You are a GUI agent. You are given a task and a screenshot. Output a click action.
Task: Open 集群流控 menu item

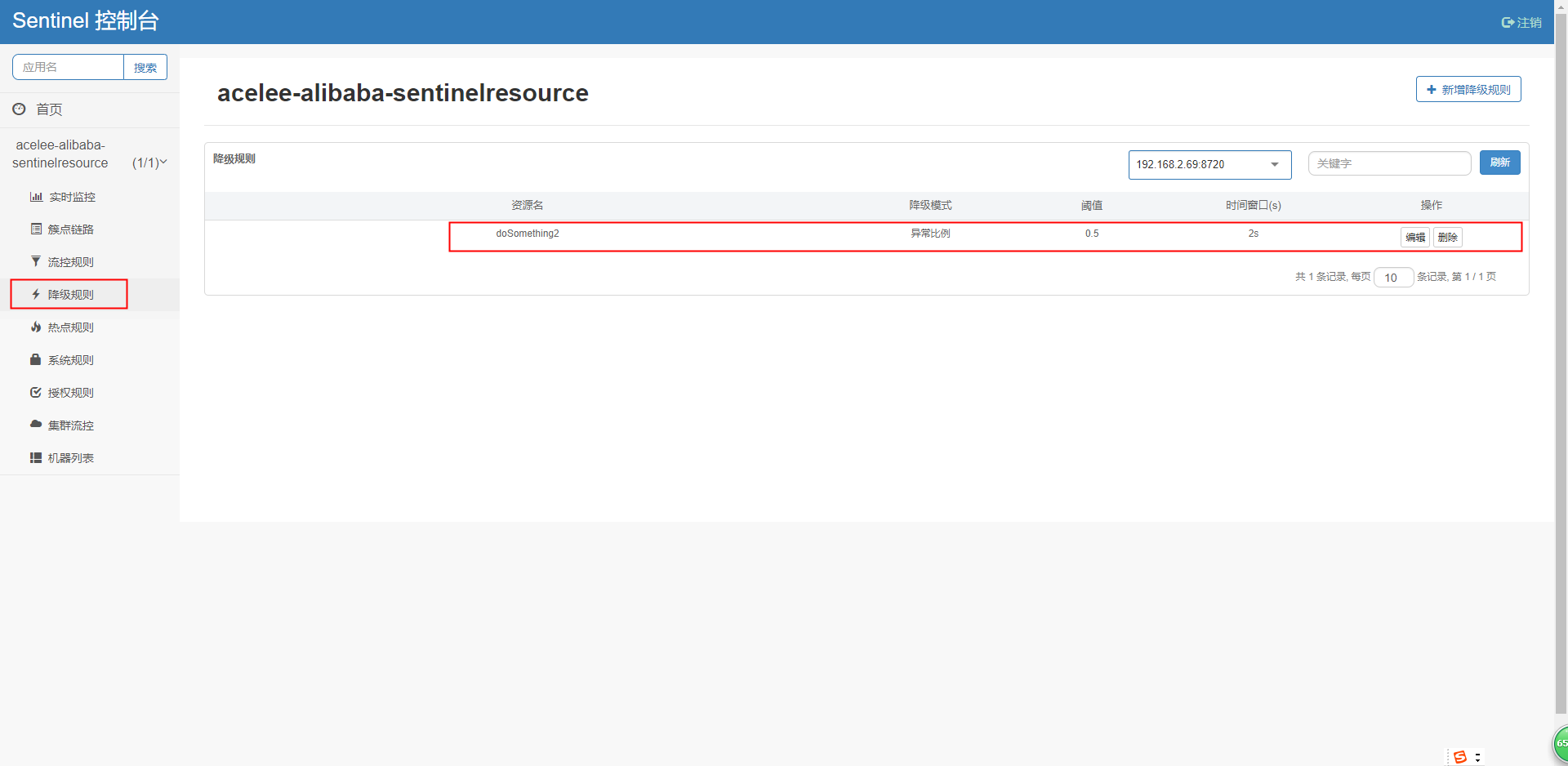[x=71, y=425]
